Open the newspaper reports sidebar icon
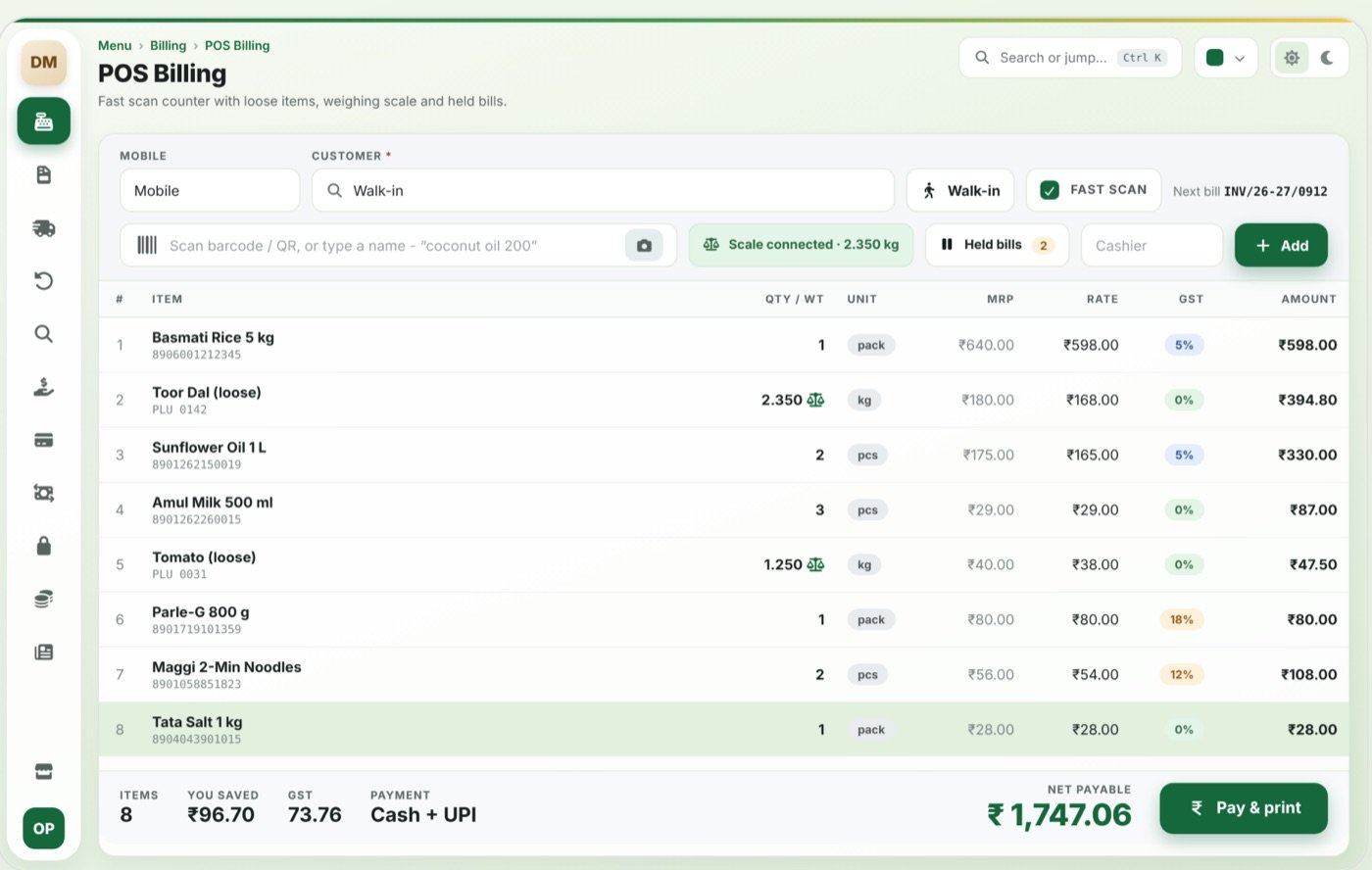This screenshot has height=870, width=1372. tap(43, 652)
